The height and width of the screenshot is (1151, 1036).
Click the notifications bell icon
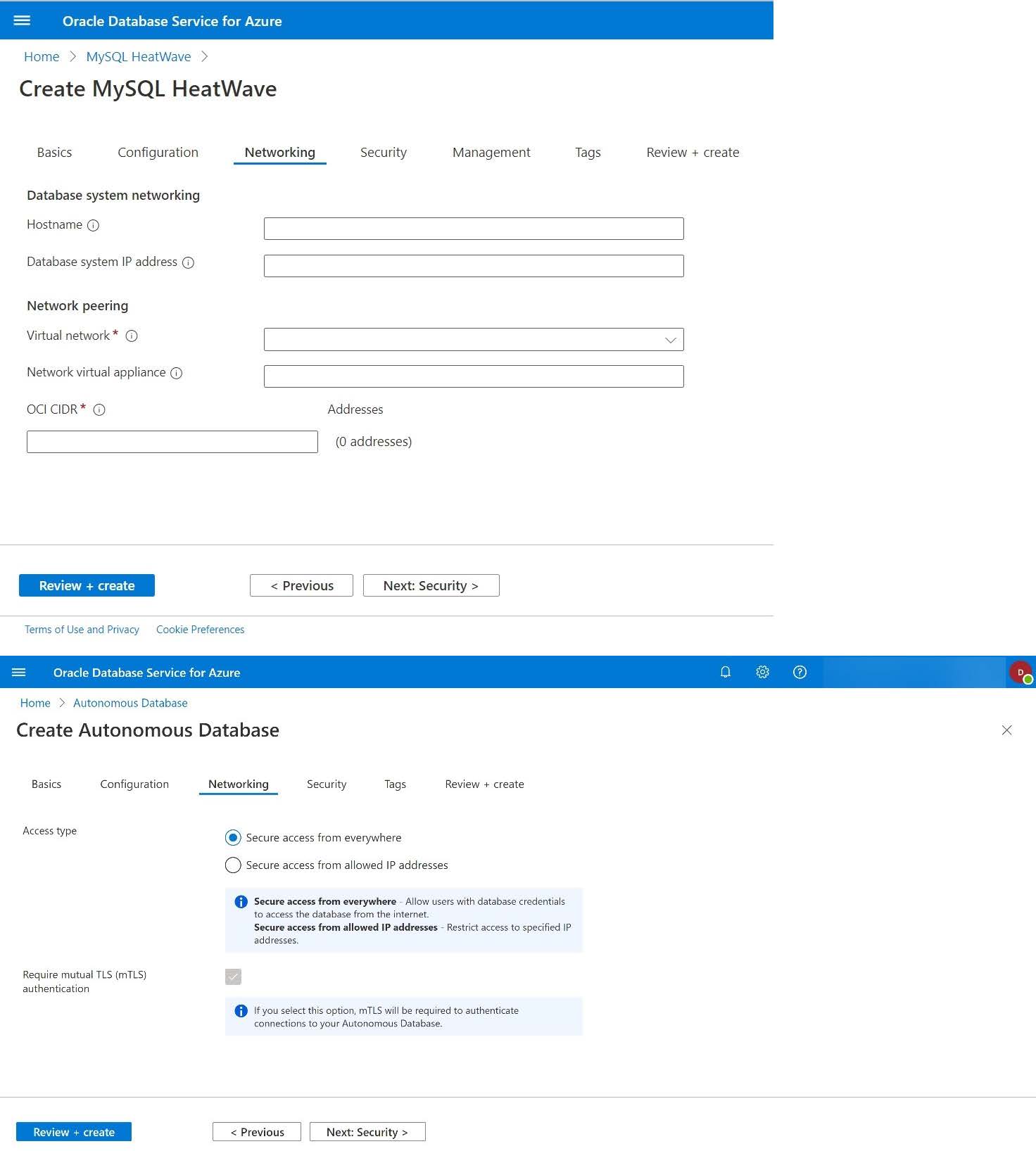pos(725,672)
